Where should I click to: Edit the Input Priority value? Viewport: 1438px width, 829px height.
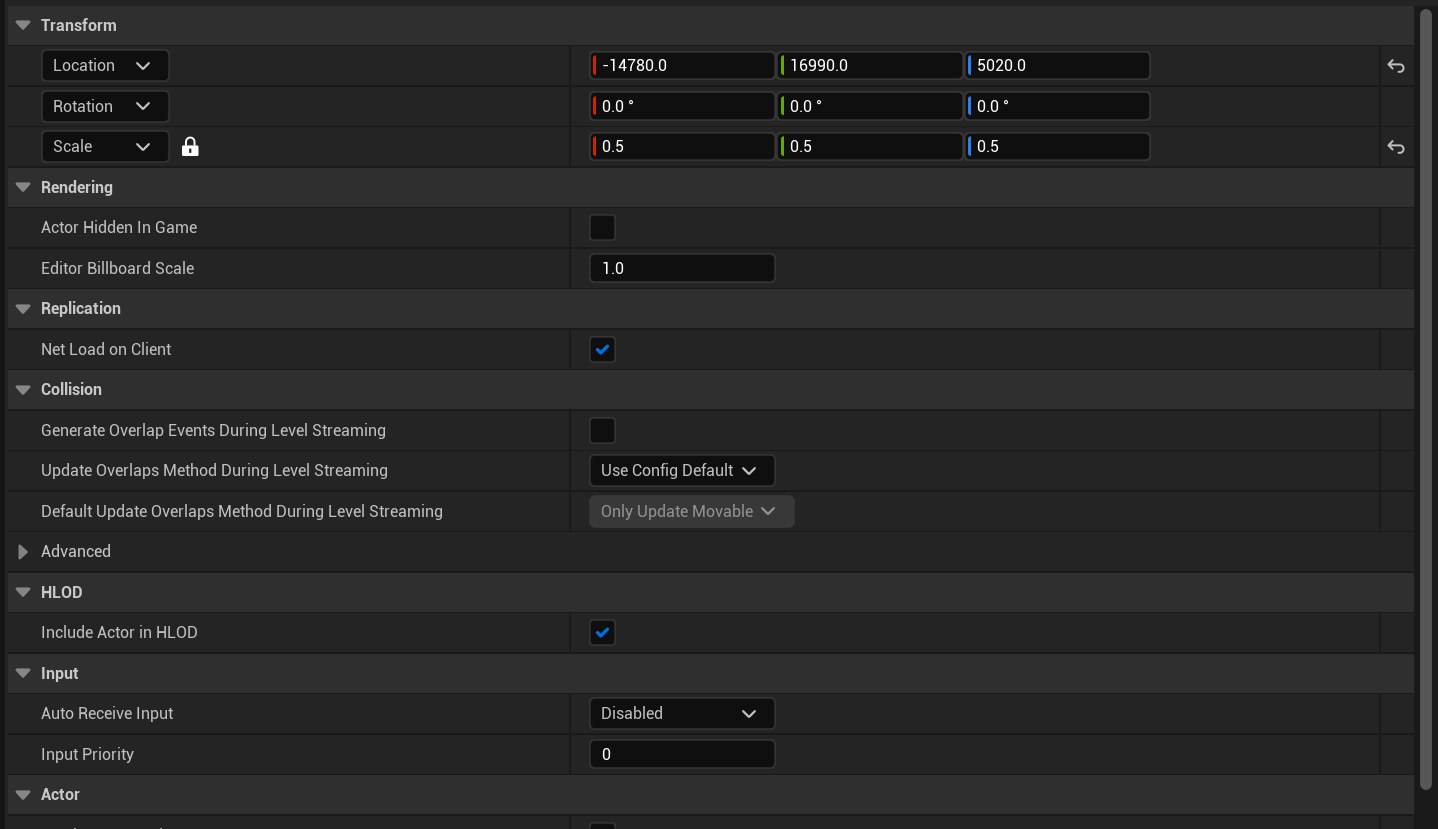tap(682, 754)
